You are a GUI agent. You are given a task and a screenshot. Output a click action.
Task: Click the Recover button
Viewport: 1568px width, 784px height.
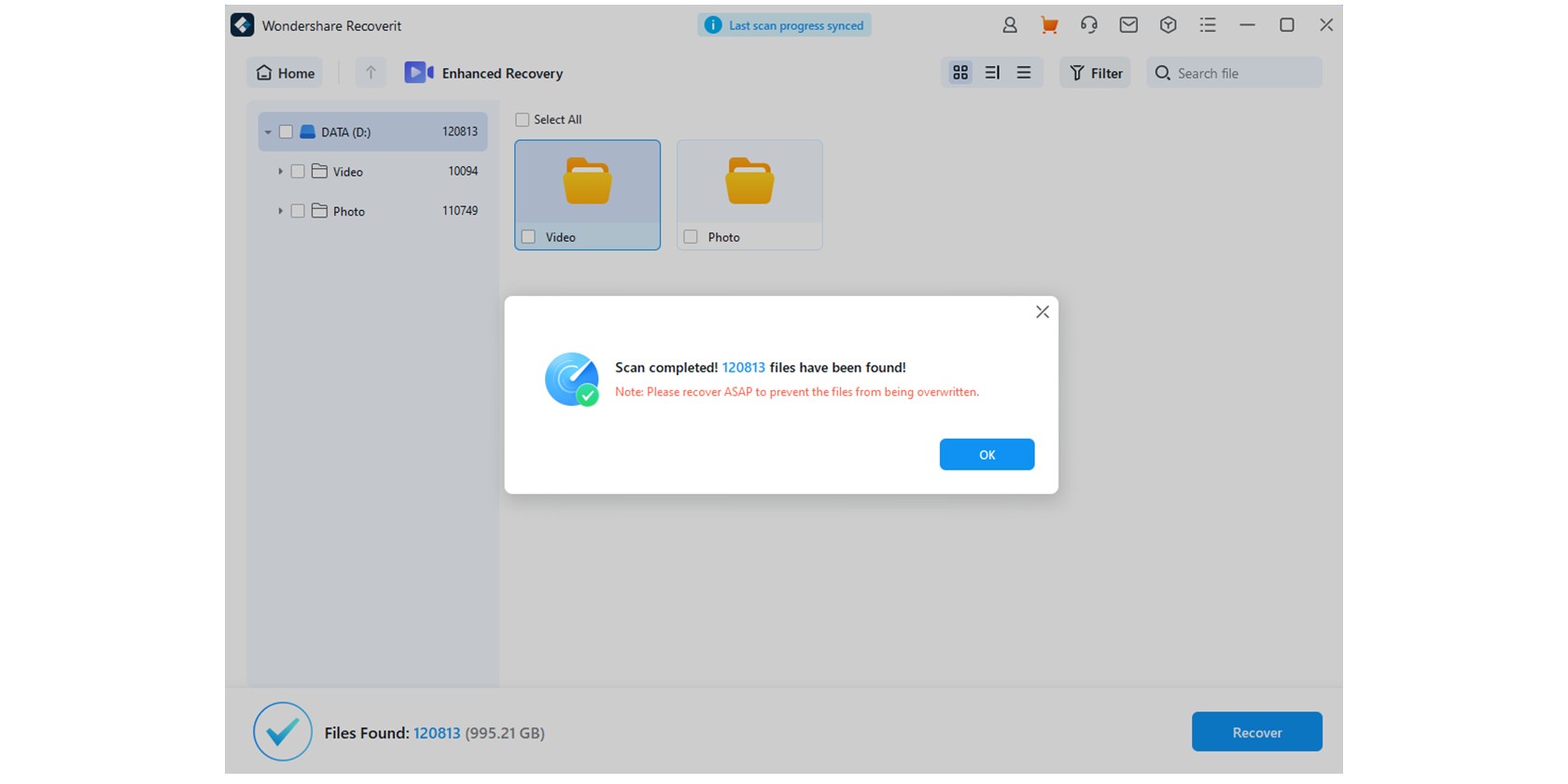pyautogui.click(x=1256, y=732)
